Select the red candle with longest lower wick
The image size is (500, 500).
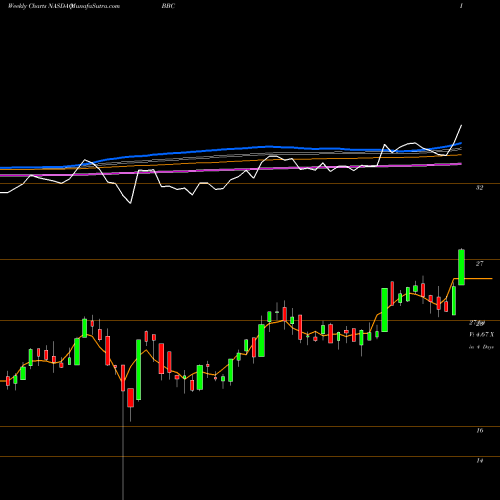pyautogui.click(x=123, y=378)
